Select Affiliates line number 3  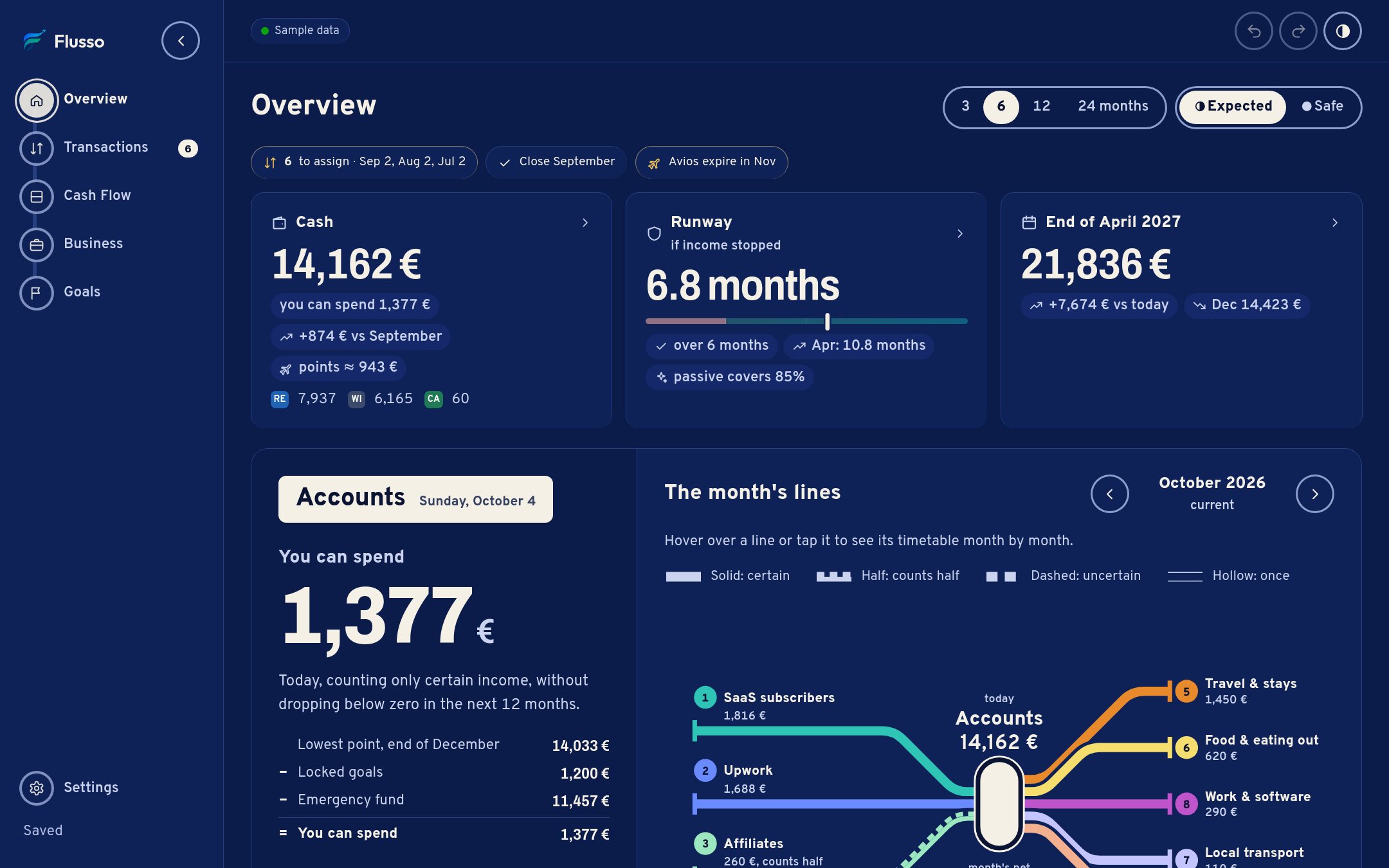pyautogui.click(x=705, y=844)
